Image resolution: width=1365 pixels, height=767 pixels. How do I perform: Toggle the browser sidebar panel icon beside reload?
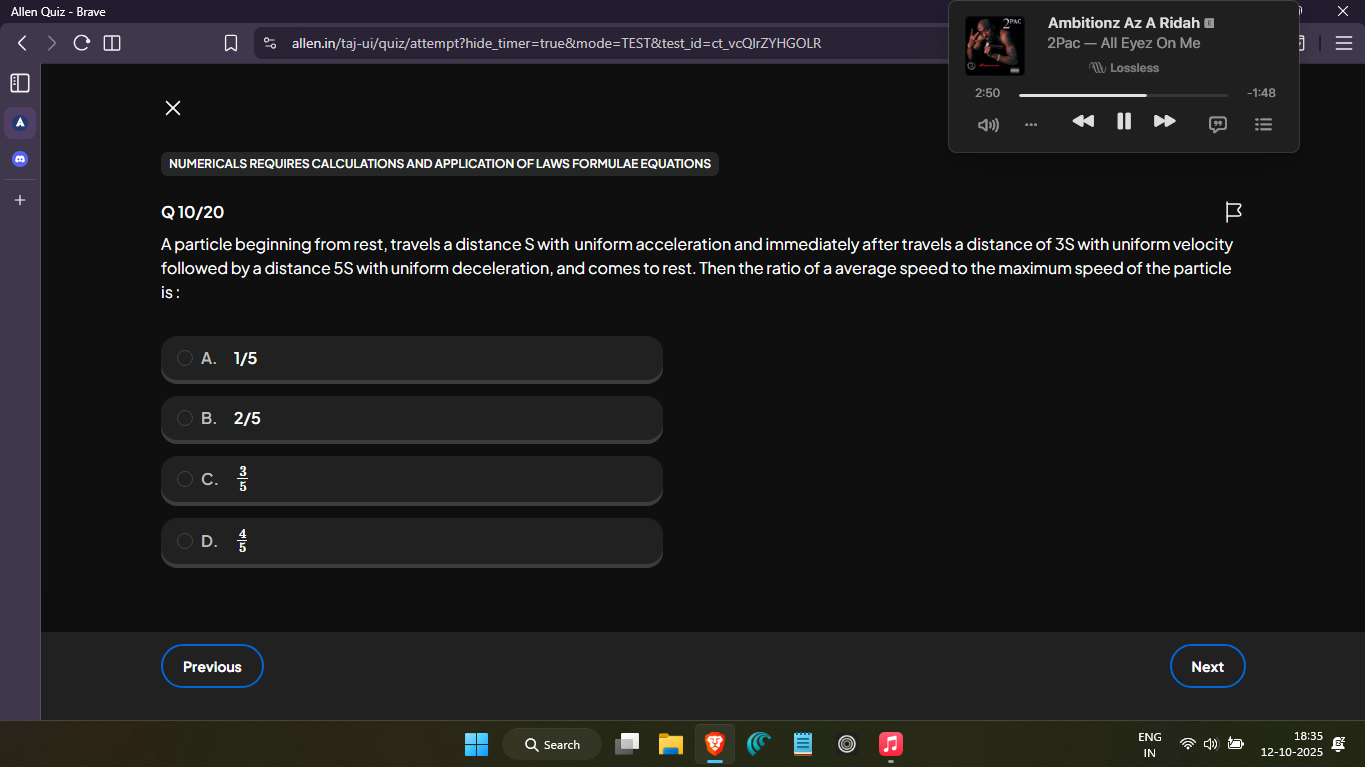[112, 43]
